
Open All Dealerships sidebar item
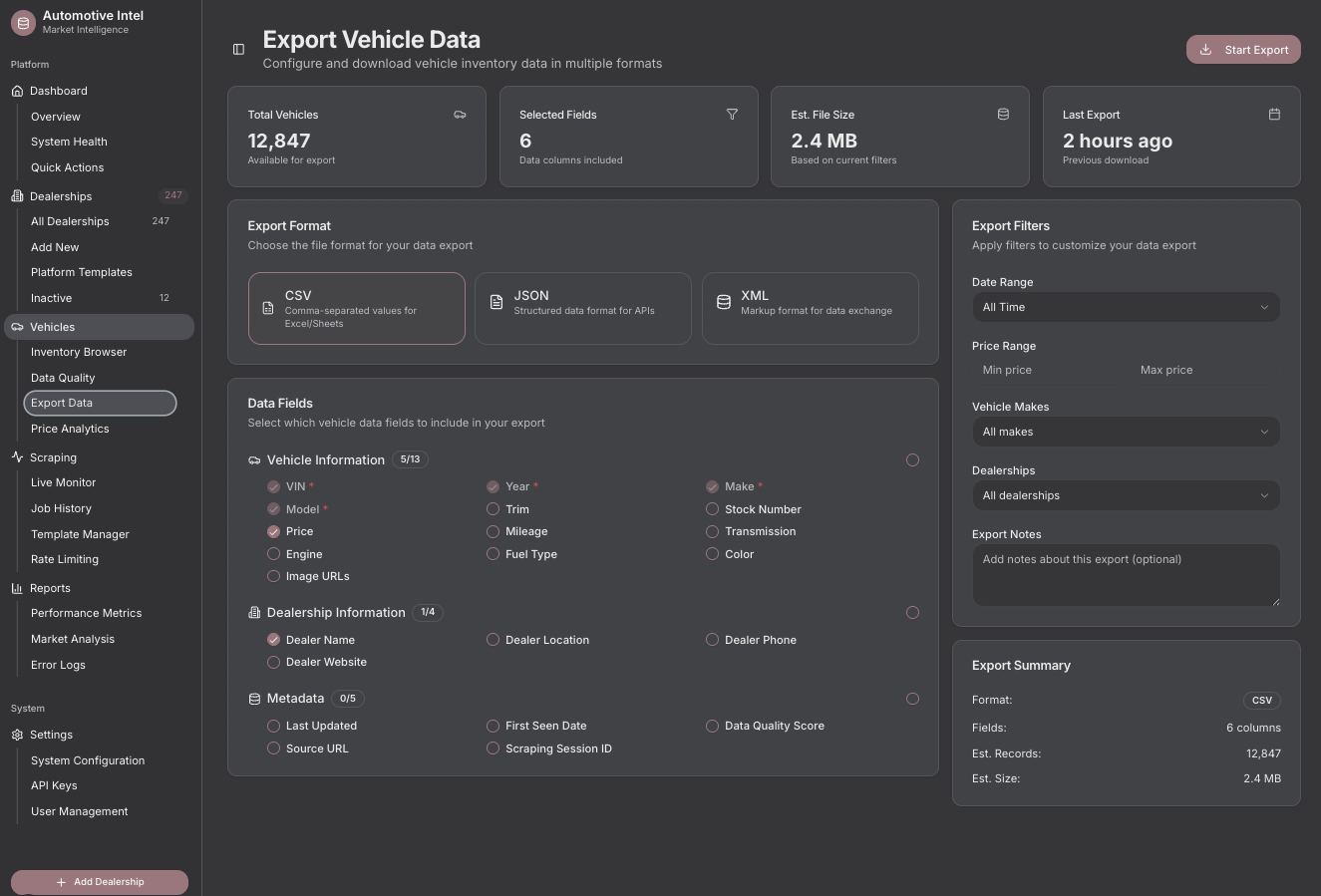[100, 221]
